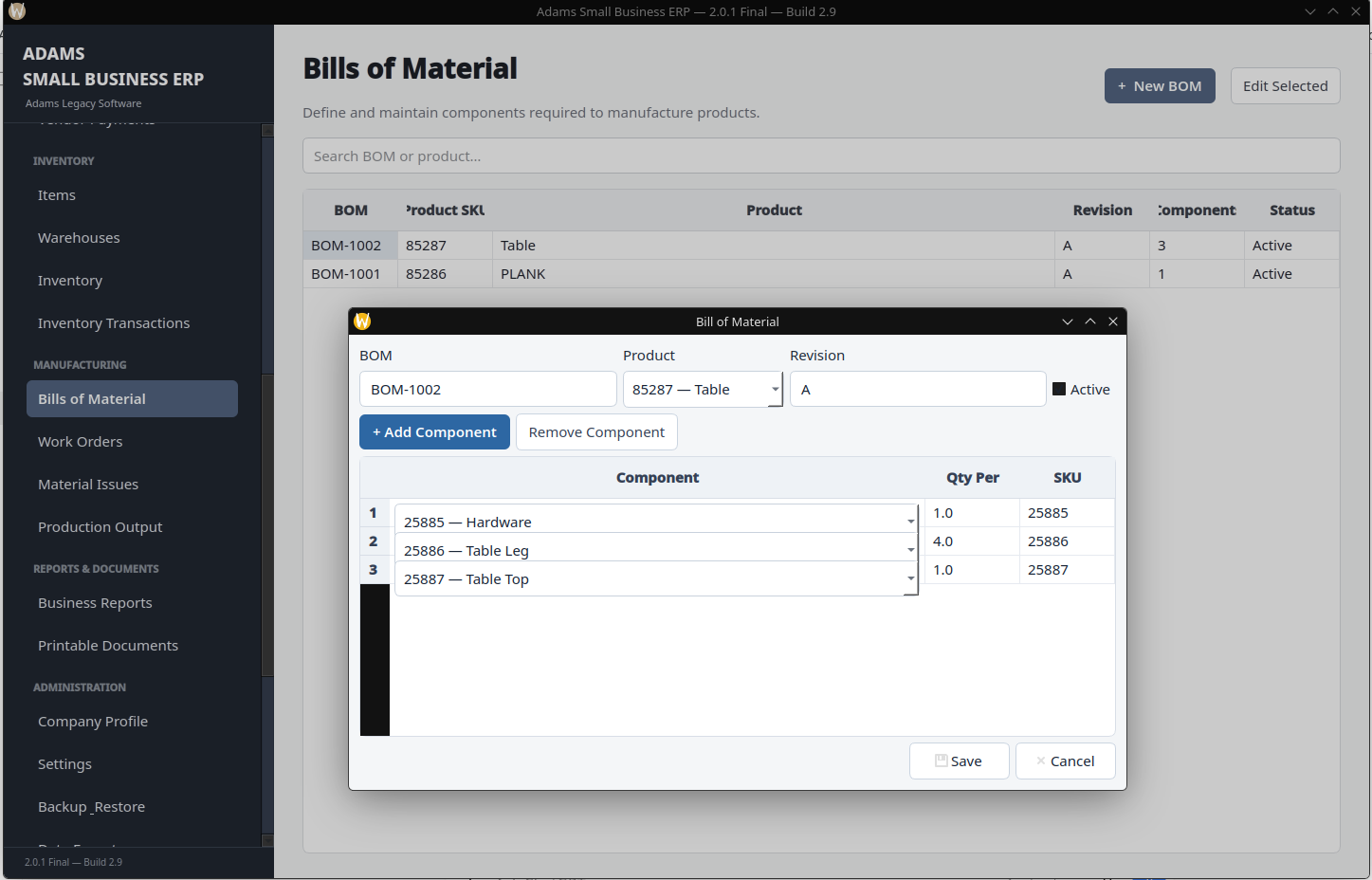
Task: Click the SKU cell 25885
Action: [1067, 513]
